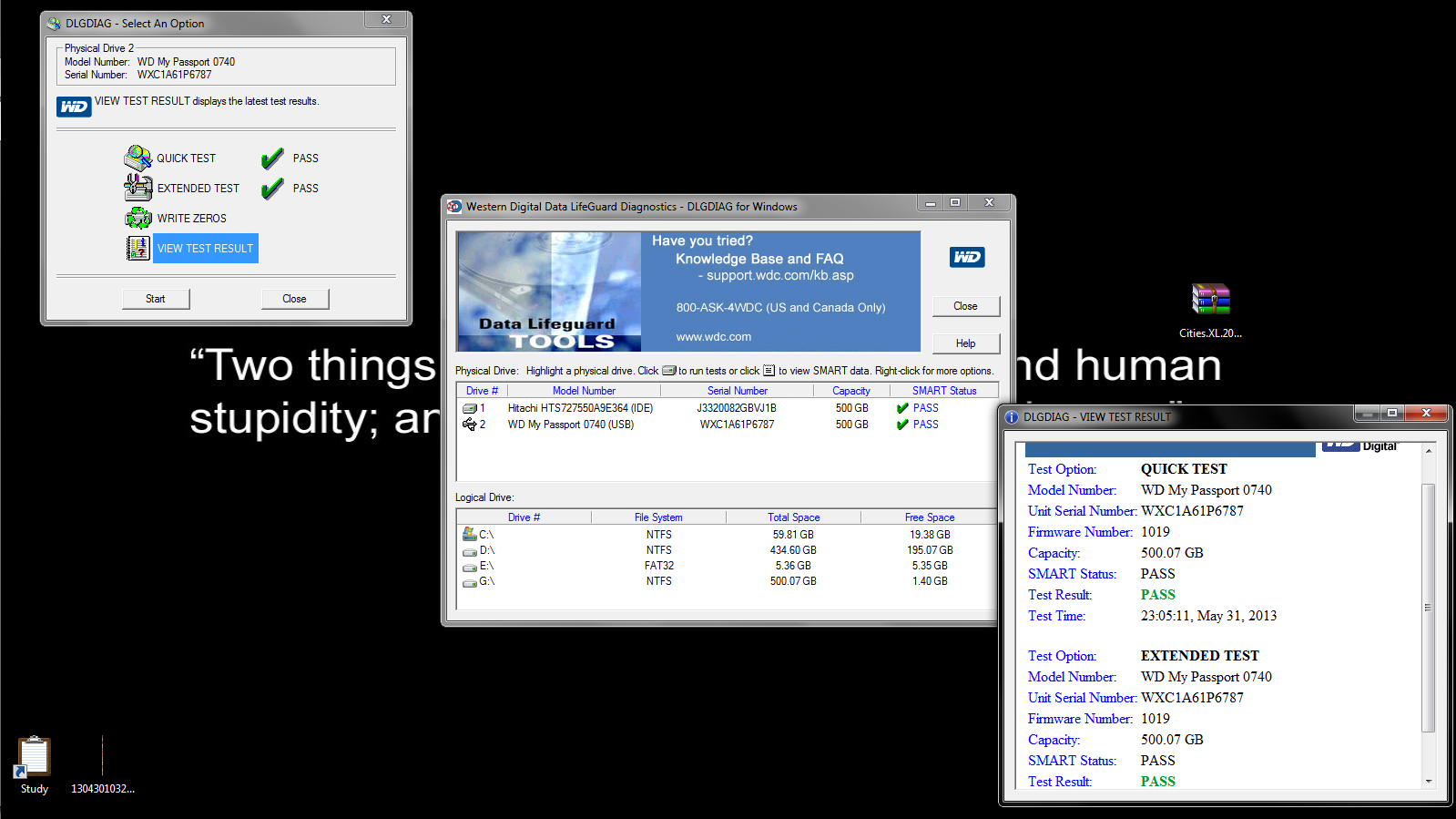1456x819 pixels.
Task: Sort physical drives by Model Number header
Action: pos(584,391)
